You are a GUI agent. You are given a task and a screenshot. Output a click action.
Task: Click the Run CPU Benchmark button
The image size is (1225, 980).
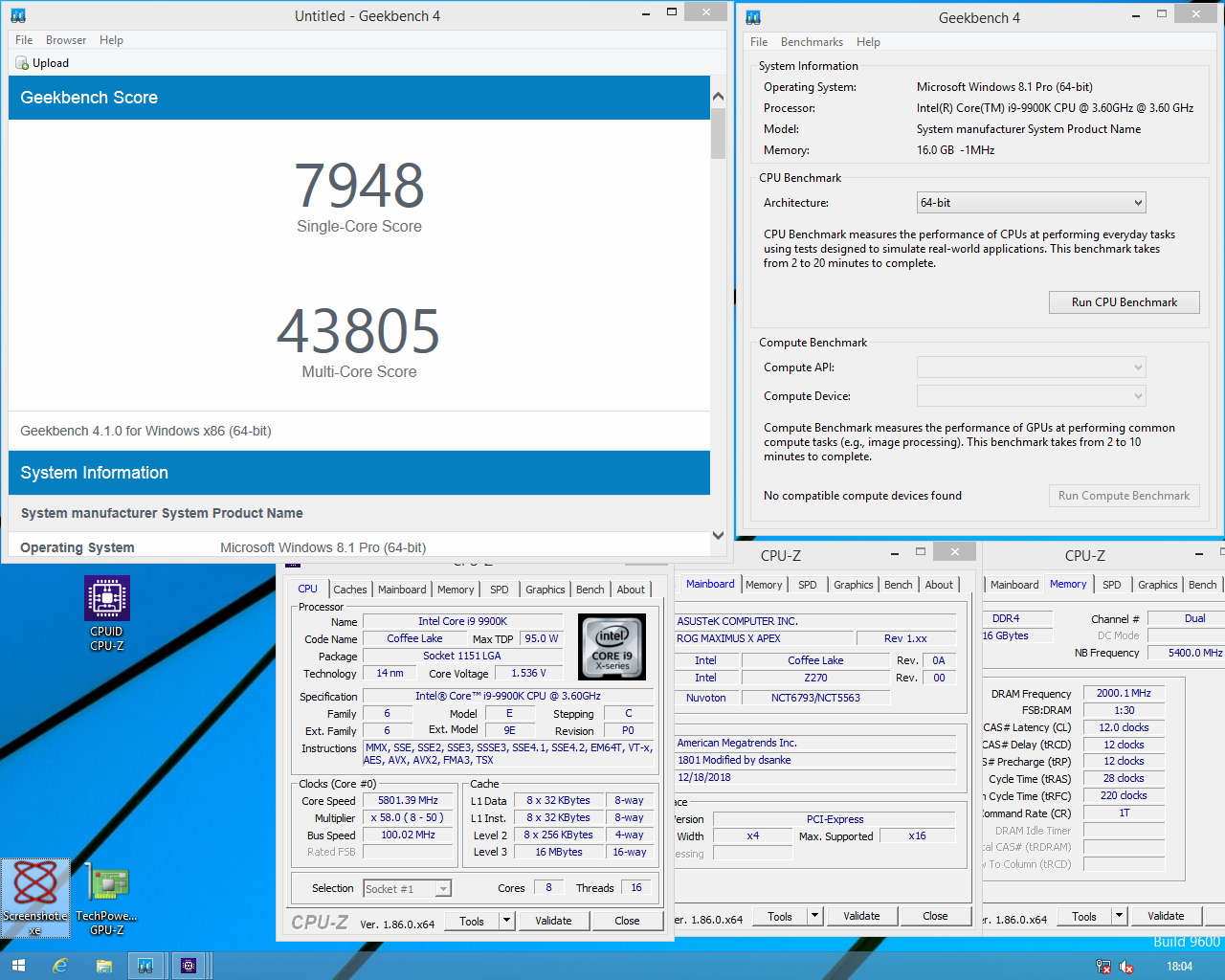point(1125,302)
